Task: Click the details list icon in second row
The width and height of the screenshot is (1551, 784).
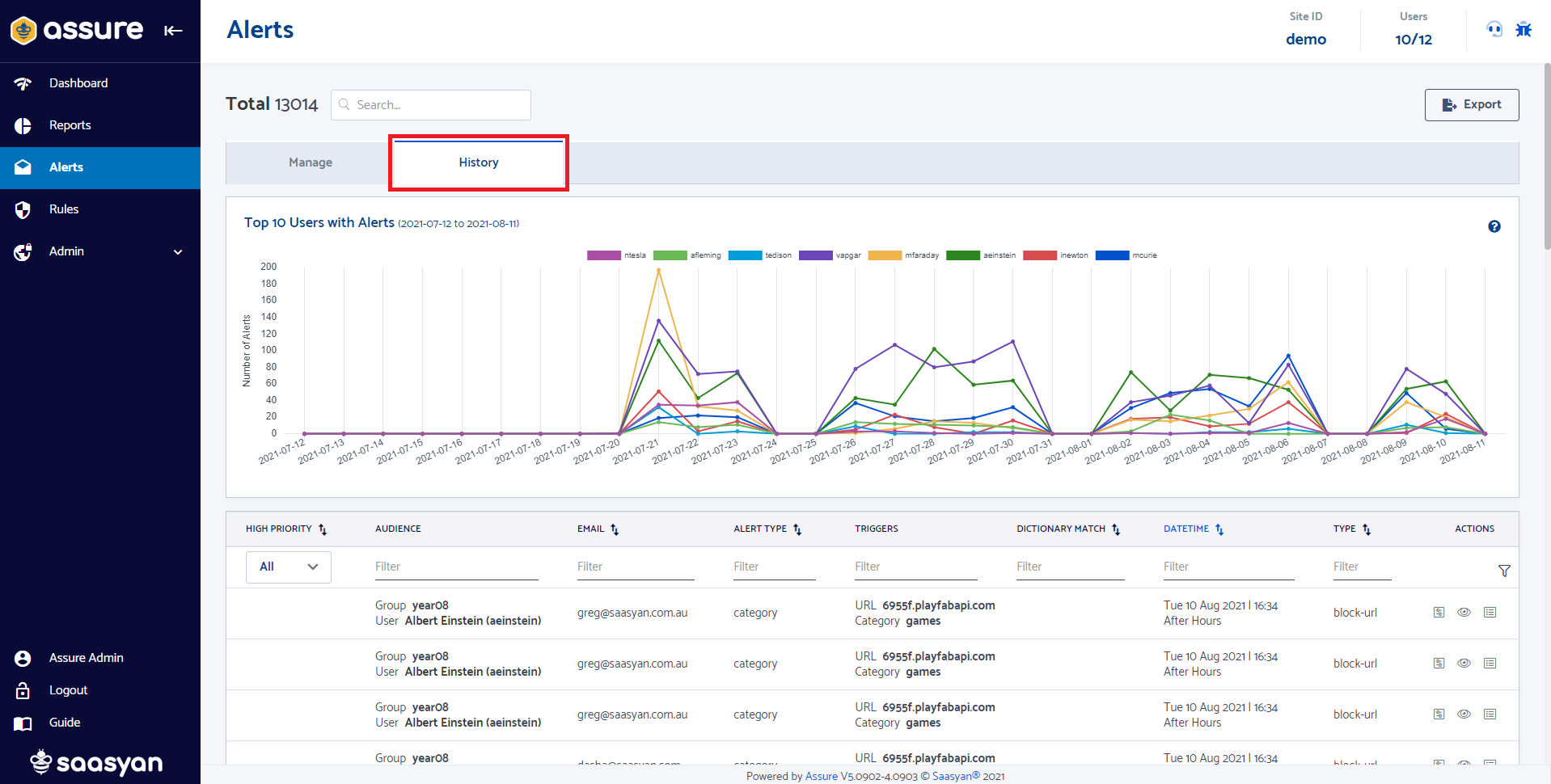Action: coord(1490,664)
